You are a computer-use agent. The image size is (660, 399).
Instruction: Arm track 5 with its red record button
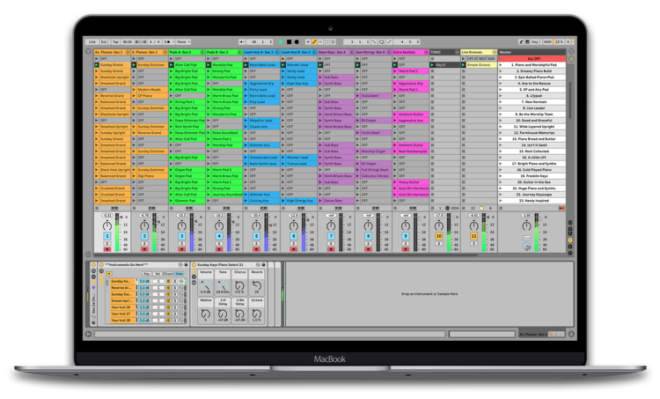[256, 249]
